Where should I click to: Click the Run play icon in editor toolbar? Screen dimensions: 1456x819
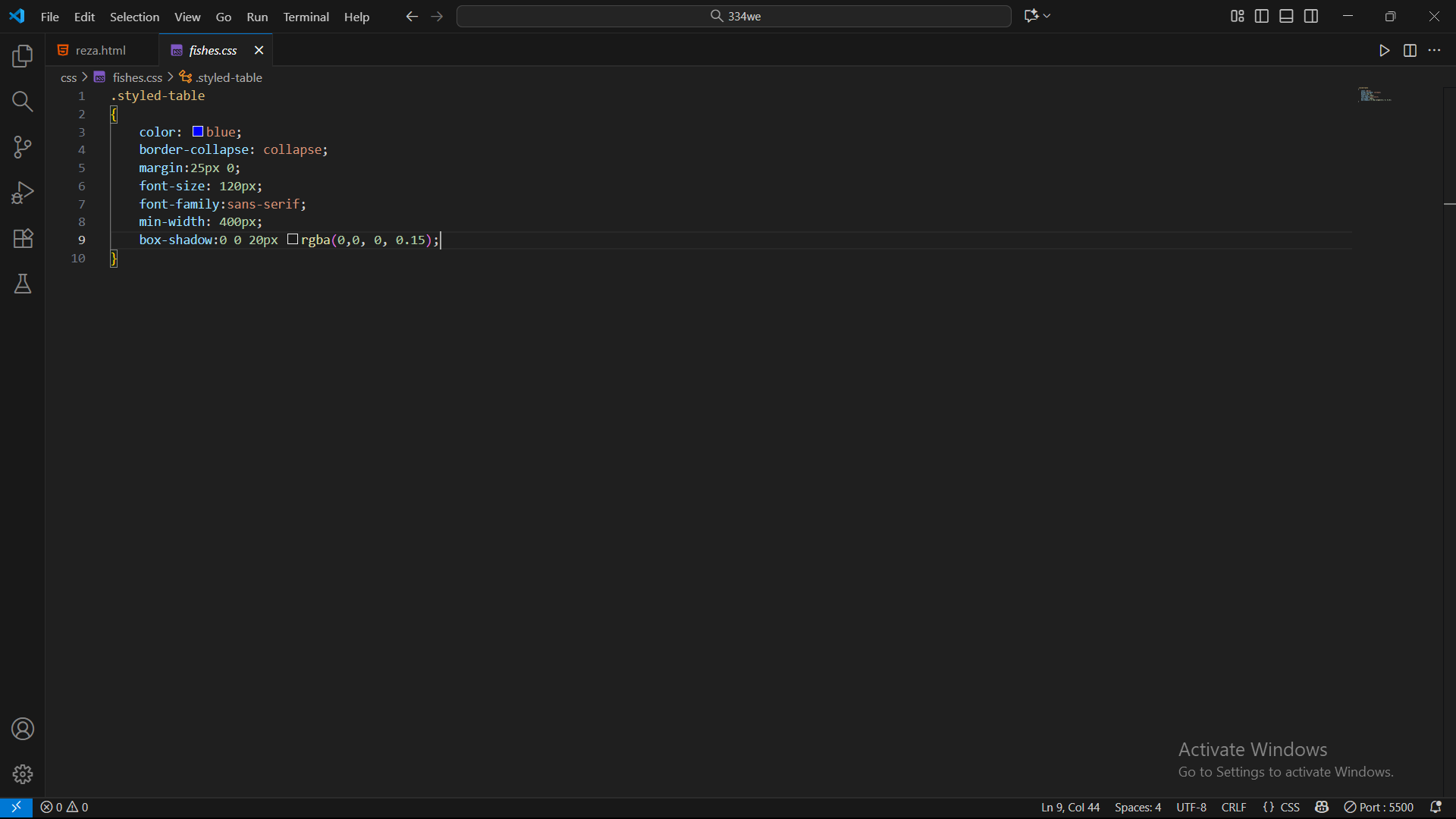click(1384, 51)
